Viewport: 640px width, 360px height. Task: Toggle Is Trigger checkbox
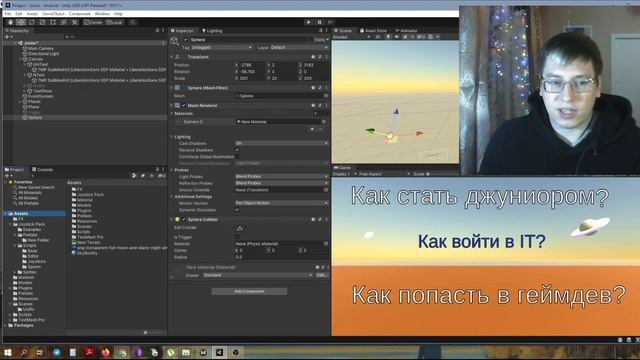237,237
